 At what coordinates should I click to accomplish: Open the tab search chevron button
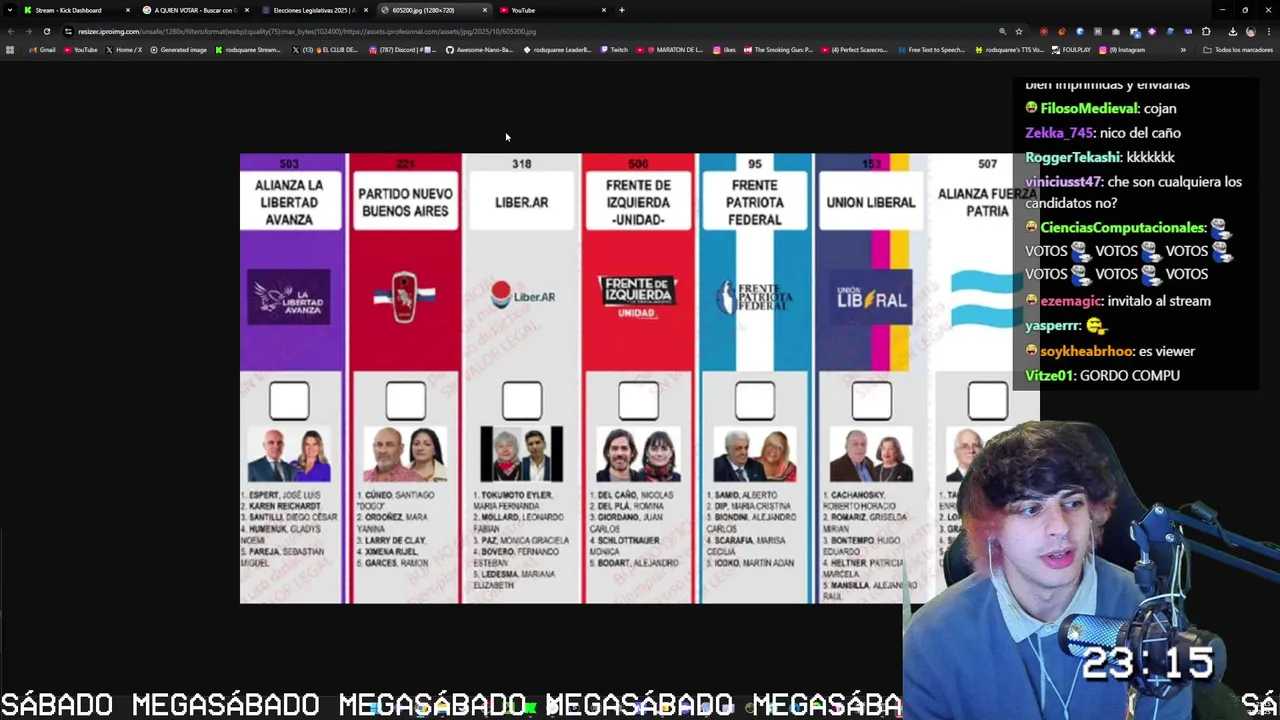pos(9,10)
